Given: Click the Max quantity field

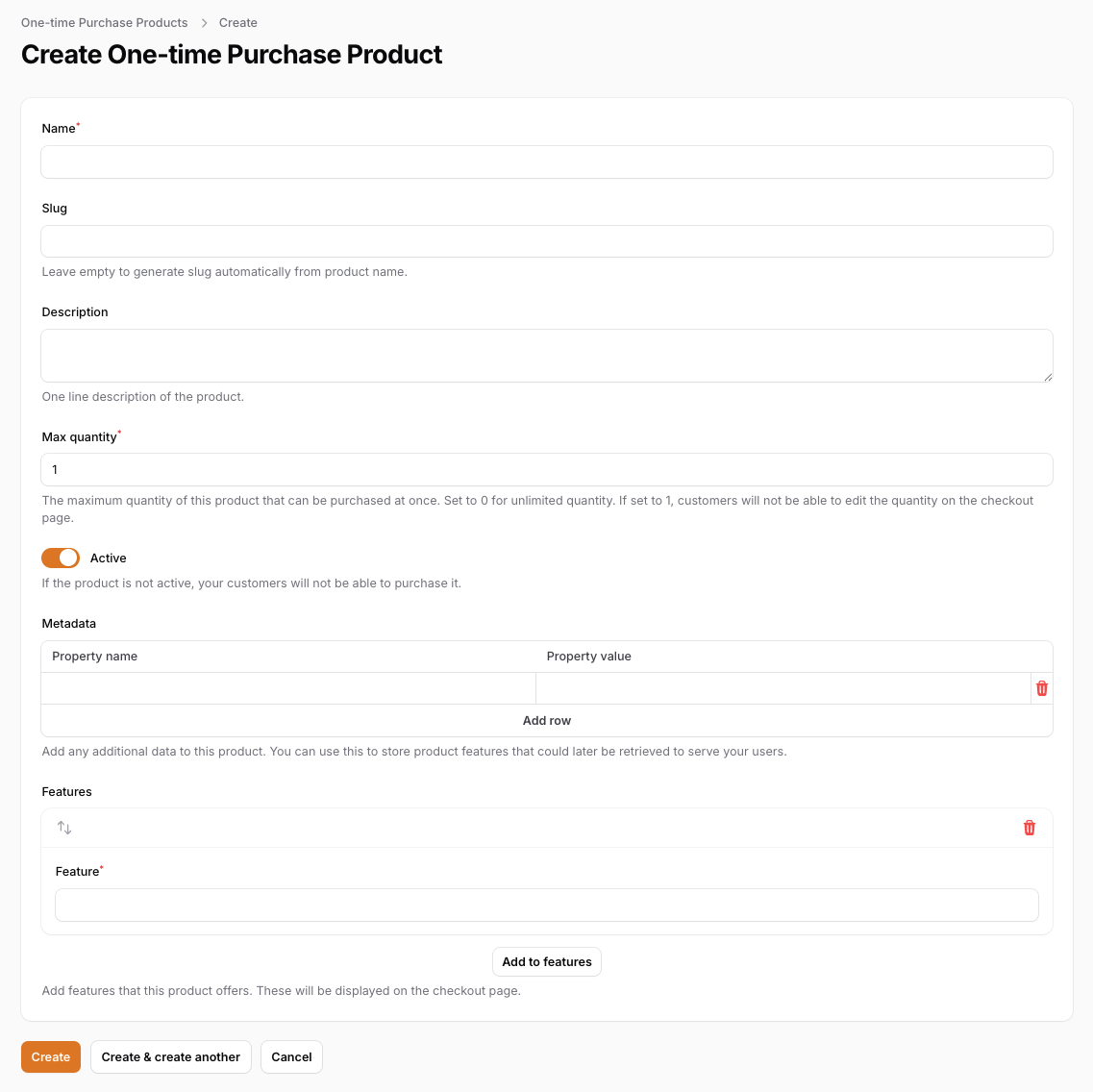Looking at the screenshot, I should click(546, 470).
